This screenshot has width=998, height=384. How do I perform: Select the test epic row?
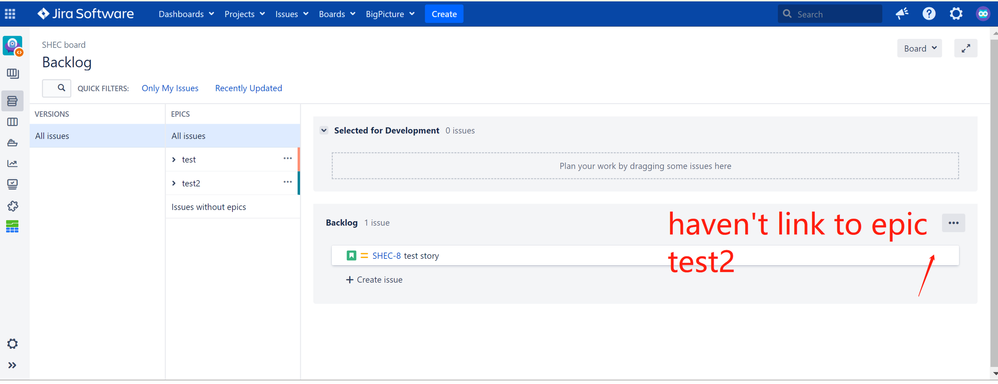coord(232,160)
